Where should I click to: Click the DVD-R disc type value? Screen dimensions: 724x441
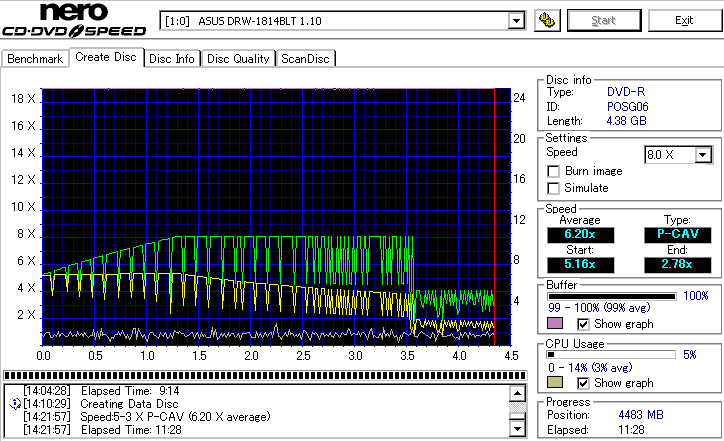coord(626,92)
